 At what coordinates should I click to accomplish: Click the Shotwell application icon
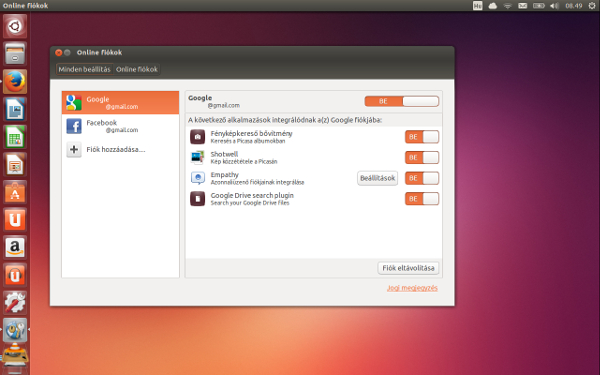point(197,157)
